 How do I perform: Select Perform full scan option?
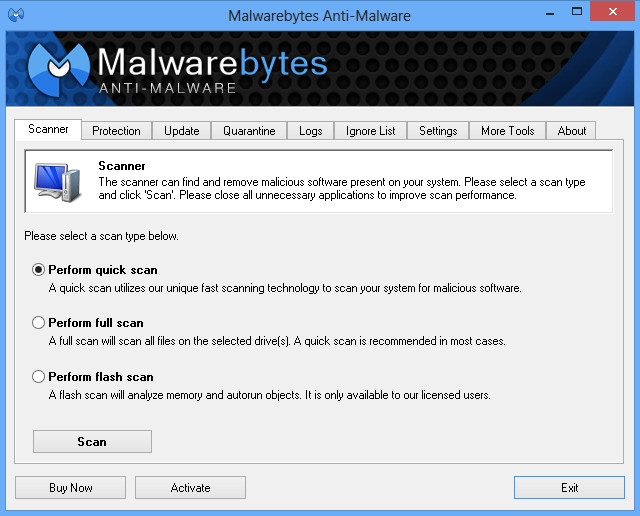coord(39,323)
